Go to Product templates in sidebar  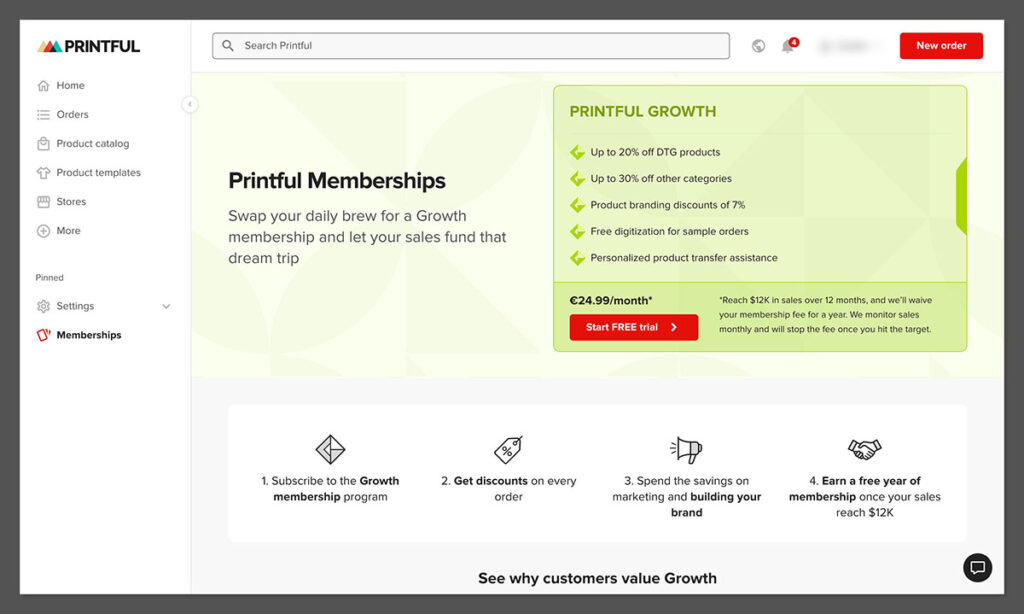(98, 173)
